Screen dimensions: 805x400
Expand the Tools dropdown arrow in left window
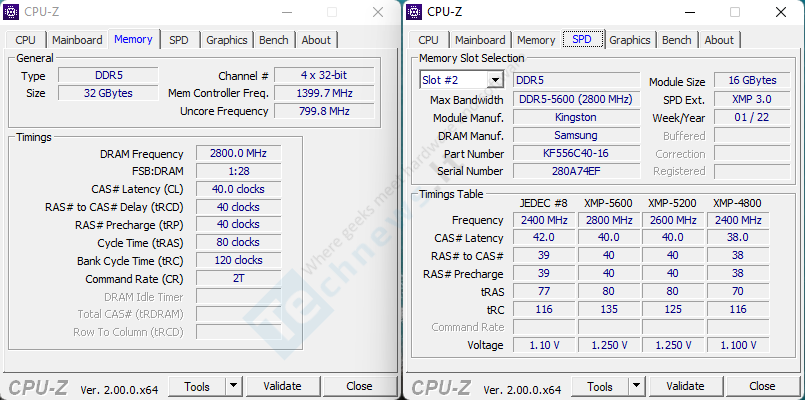point(234,386)
